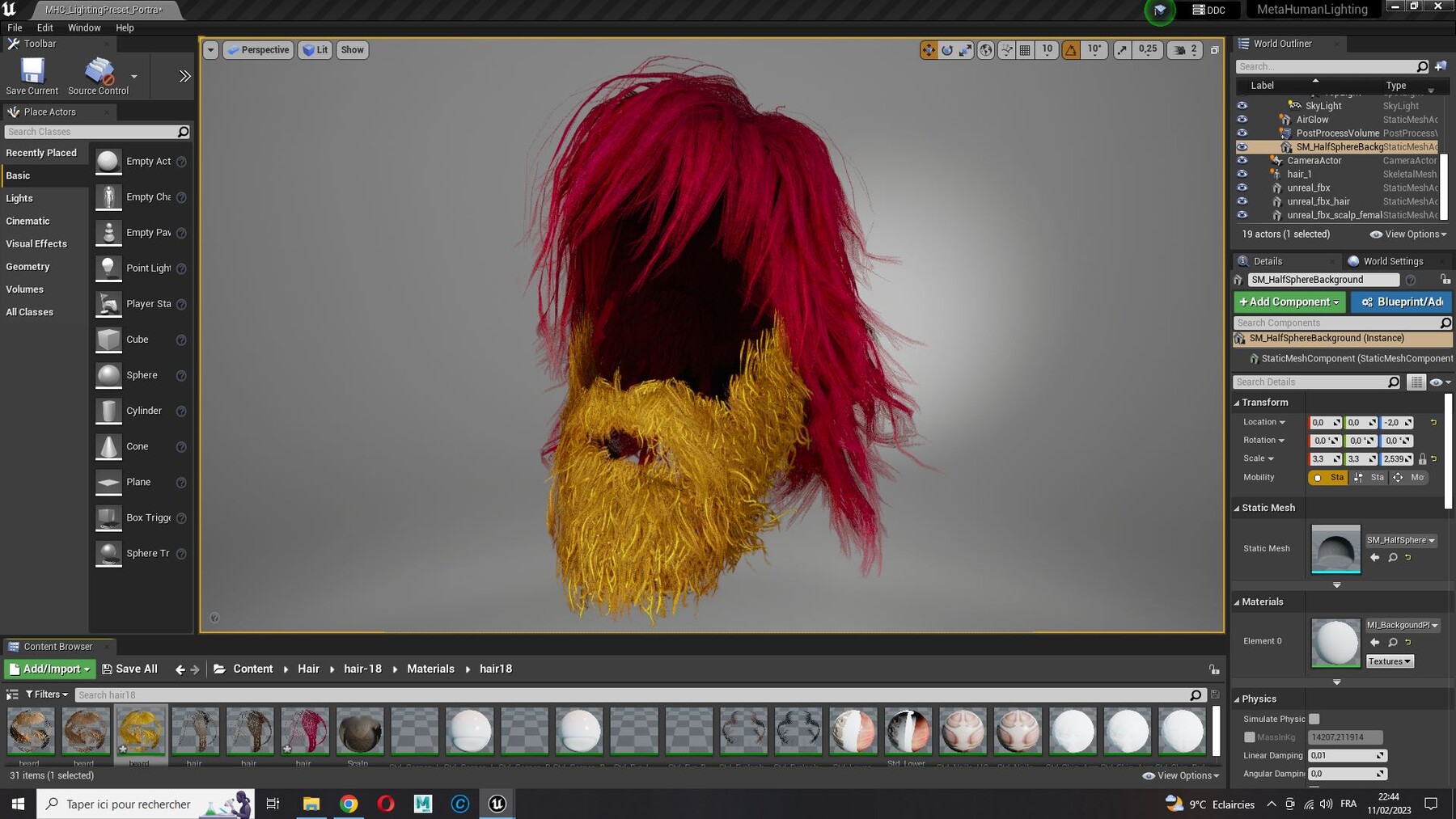This screenshot has height=819, width=1456.
Task: Open the viewport Show menu
Action: pos(352,50)
